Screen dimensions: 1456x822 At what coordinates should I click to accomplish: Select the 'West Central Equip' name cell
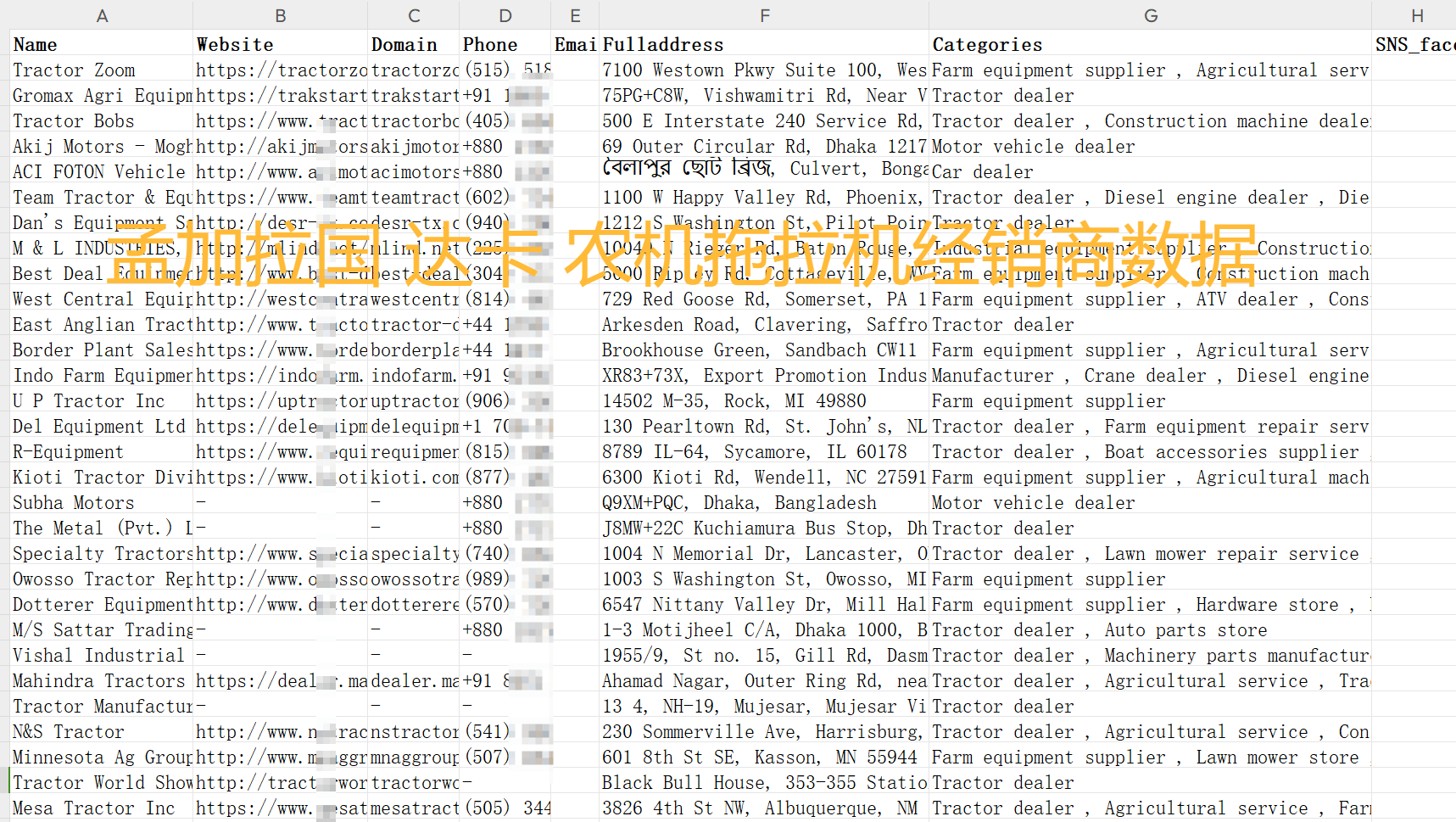pos(102,299)
